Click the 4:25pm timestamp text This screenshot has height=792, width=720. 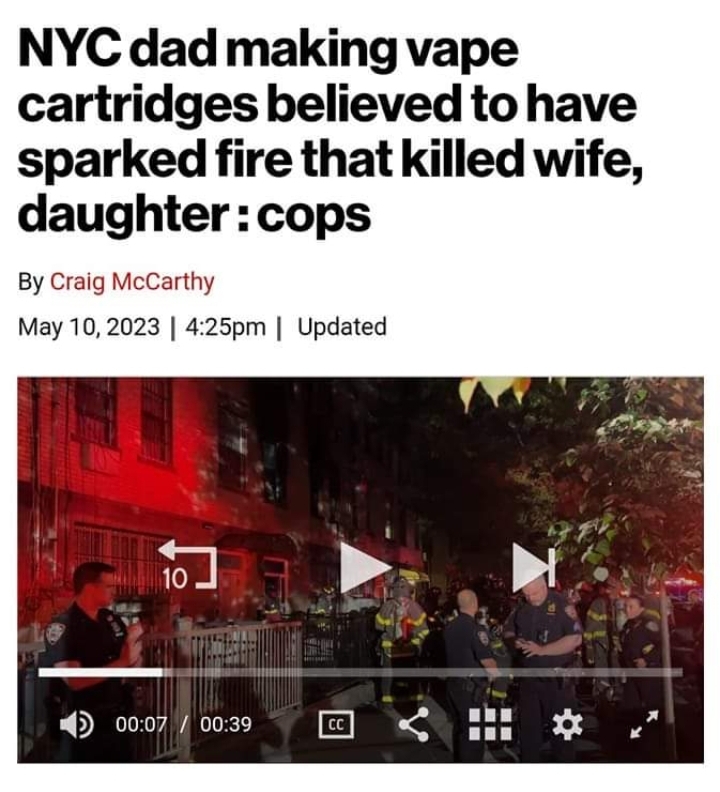[225, 326]
